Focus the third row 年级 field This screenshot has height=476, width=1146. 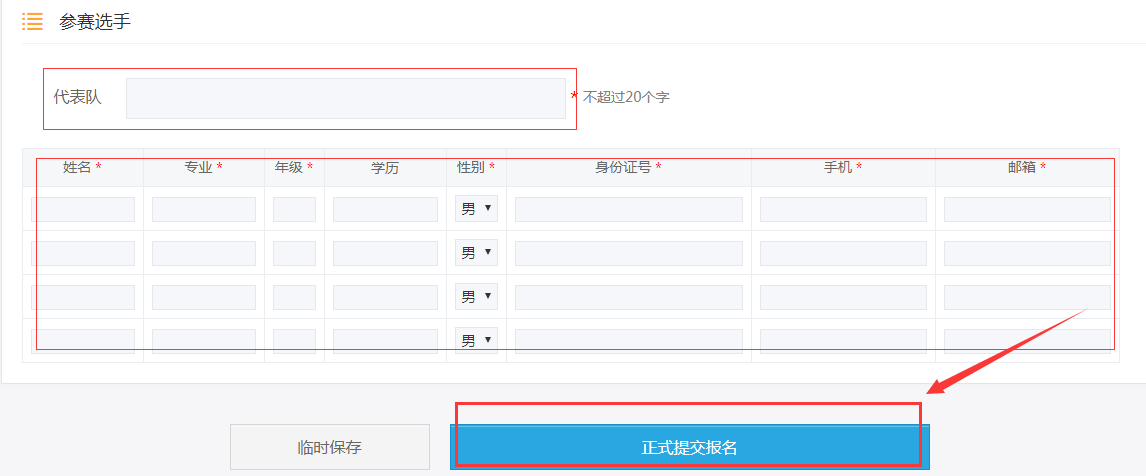295,297
